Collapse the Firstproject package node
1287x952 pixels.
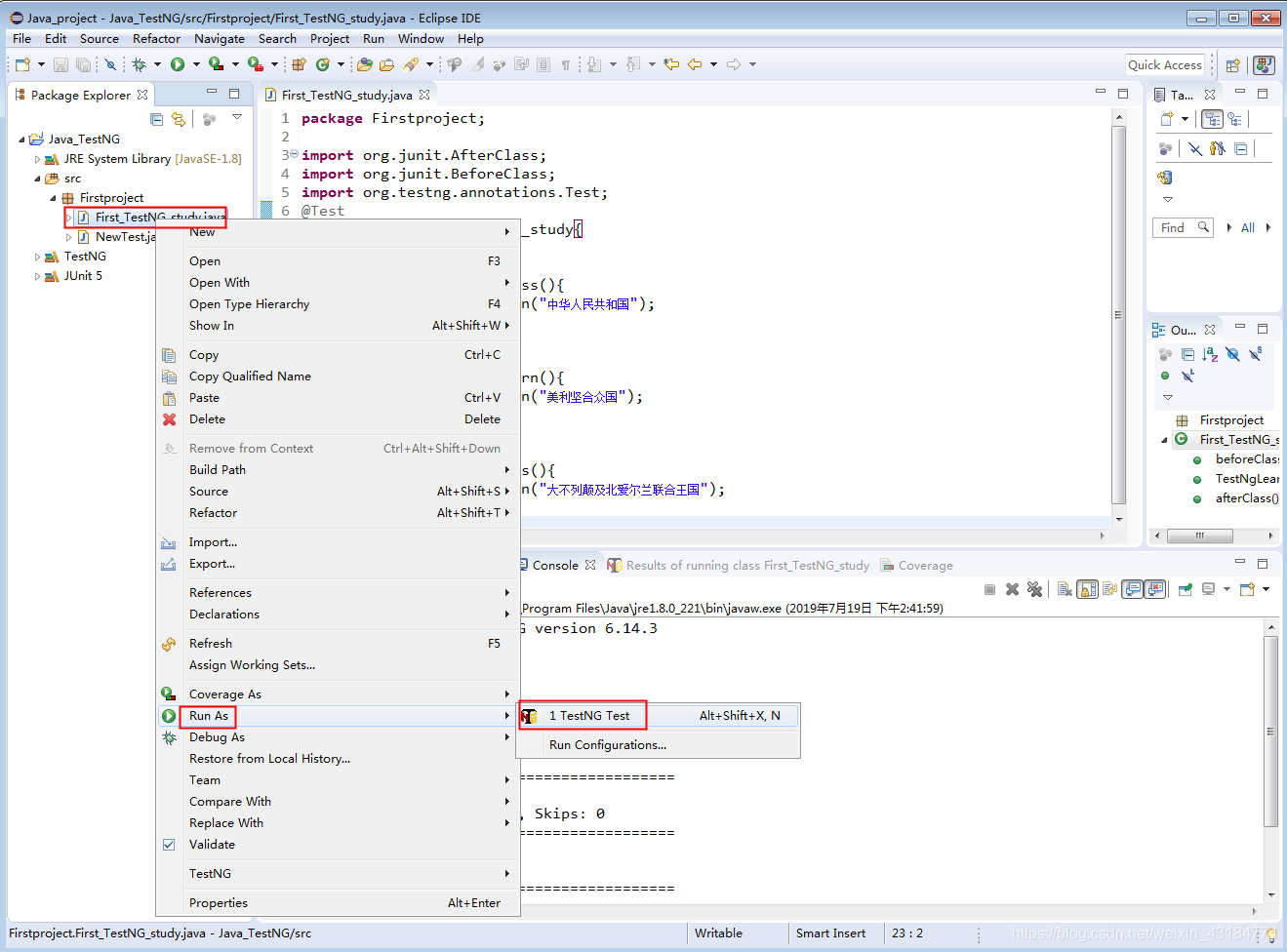pyautogui.click(x=53, y=198)
